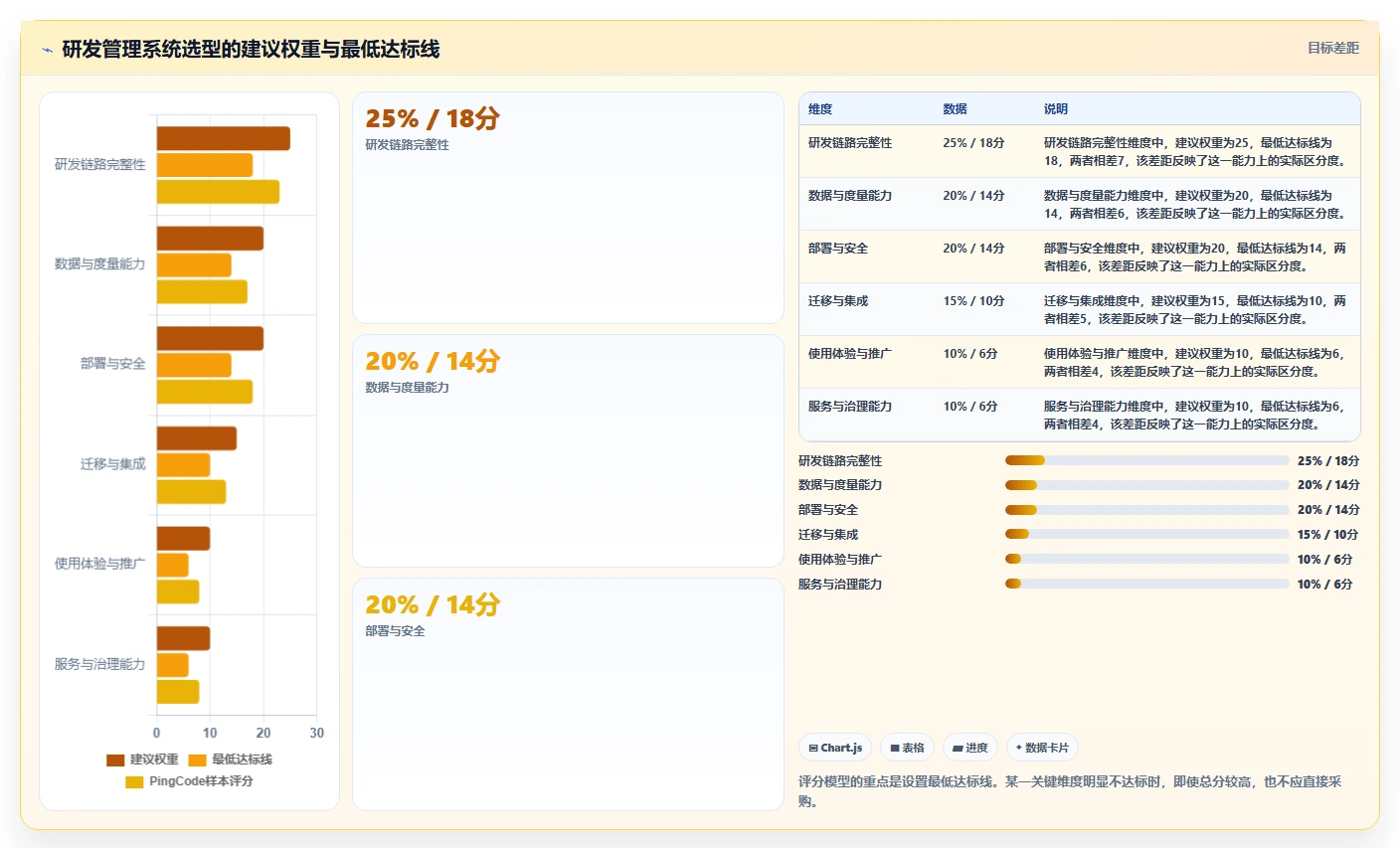Click the 数据与度量能力 caption in the data card
This screenshot has width=1400, height=848.
(x=408, y=388)
